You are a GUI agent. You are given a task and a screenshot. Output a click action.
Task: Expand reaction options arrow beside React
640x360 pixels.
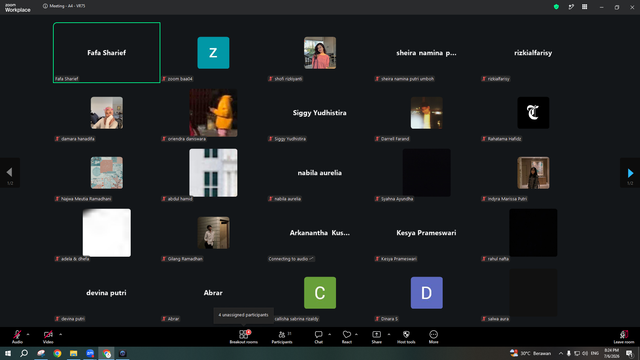coord(356,334)
